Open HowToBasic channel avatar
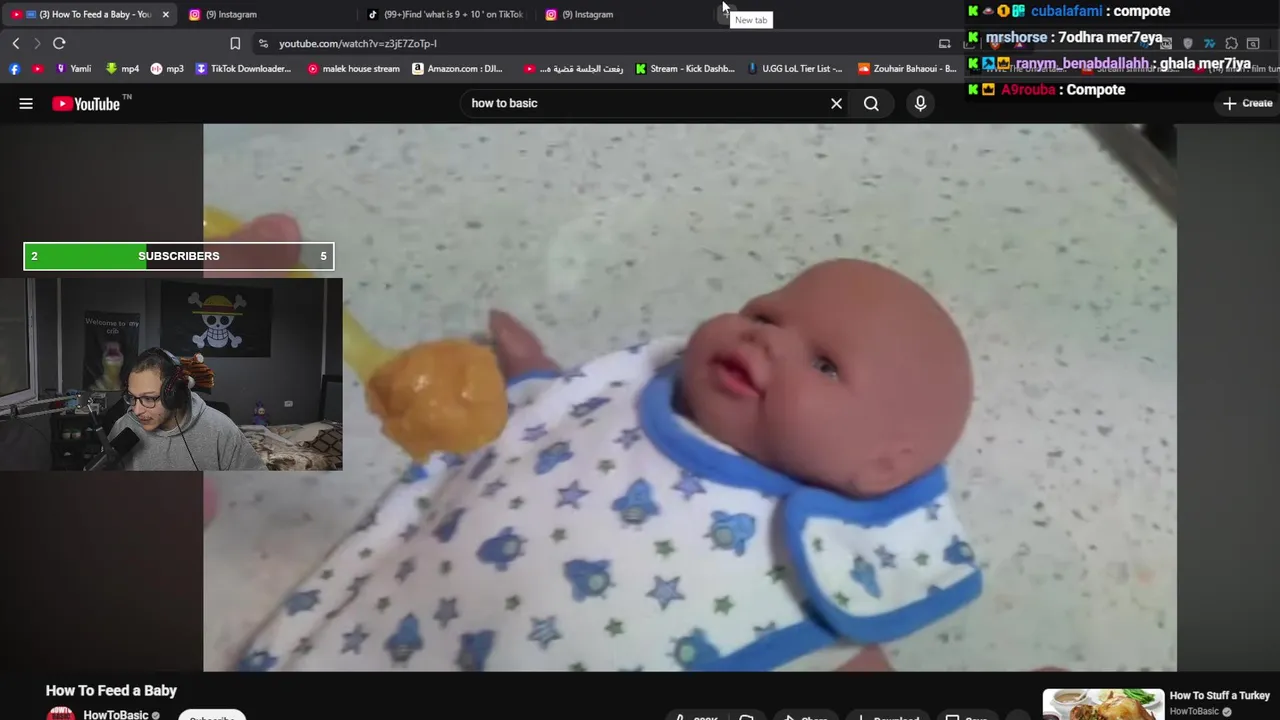This screenshot has height=720, width=1280. coord(61,714)
